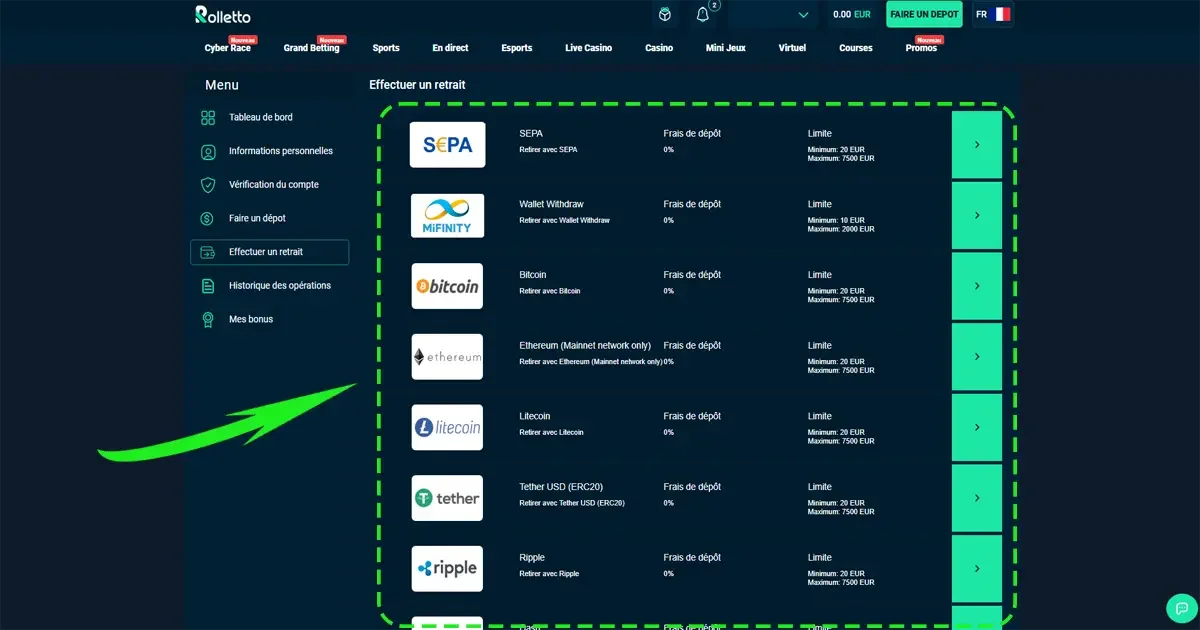Select En direct in navigation
The width and height of the screenshot is (1200, 630).
450,48
